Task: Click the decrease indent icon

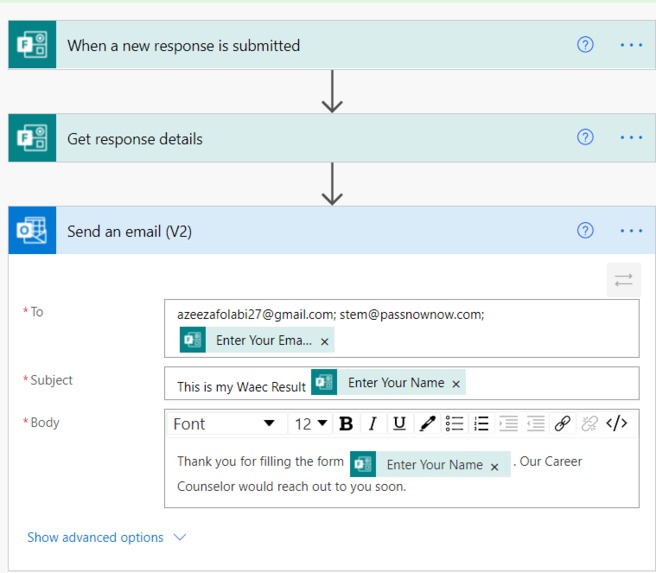Action: click(536, 424)
